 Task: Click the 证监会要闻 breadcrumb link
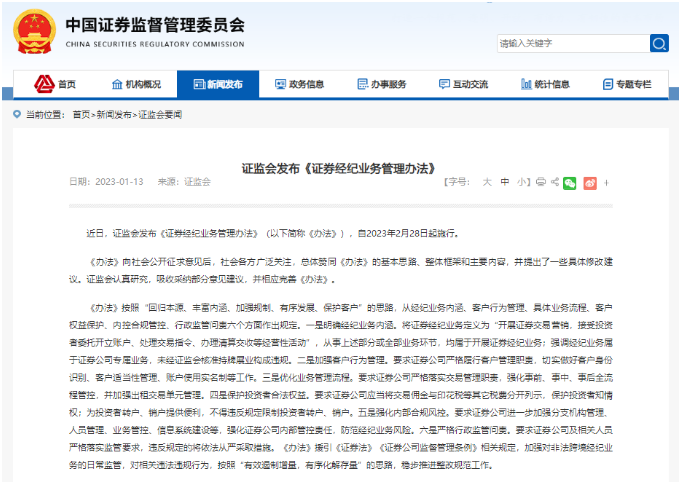point(160,115)
